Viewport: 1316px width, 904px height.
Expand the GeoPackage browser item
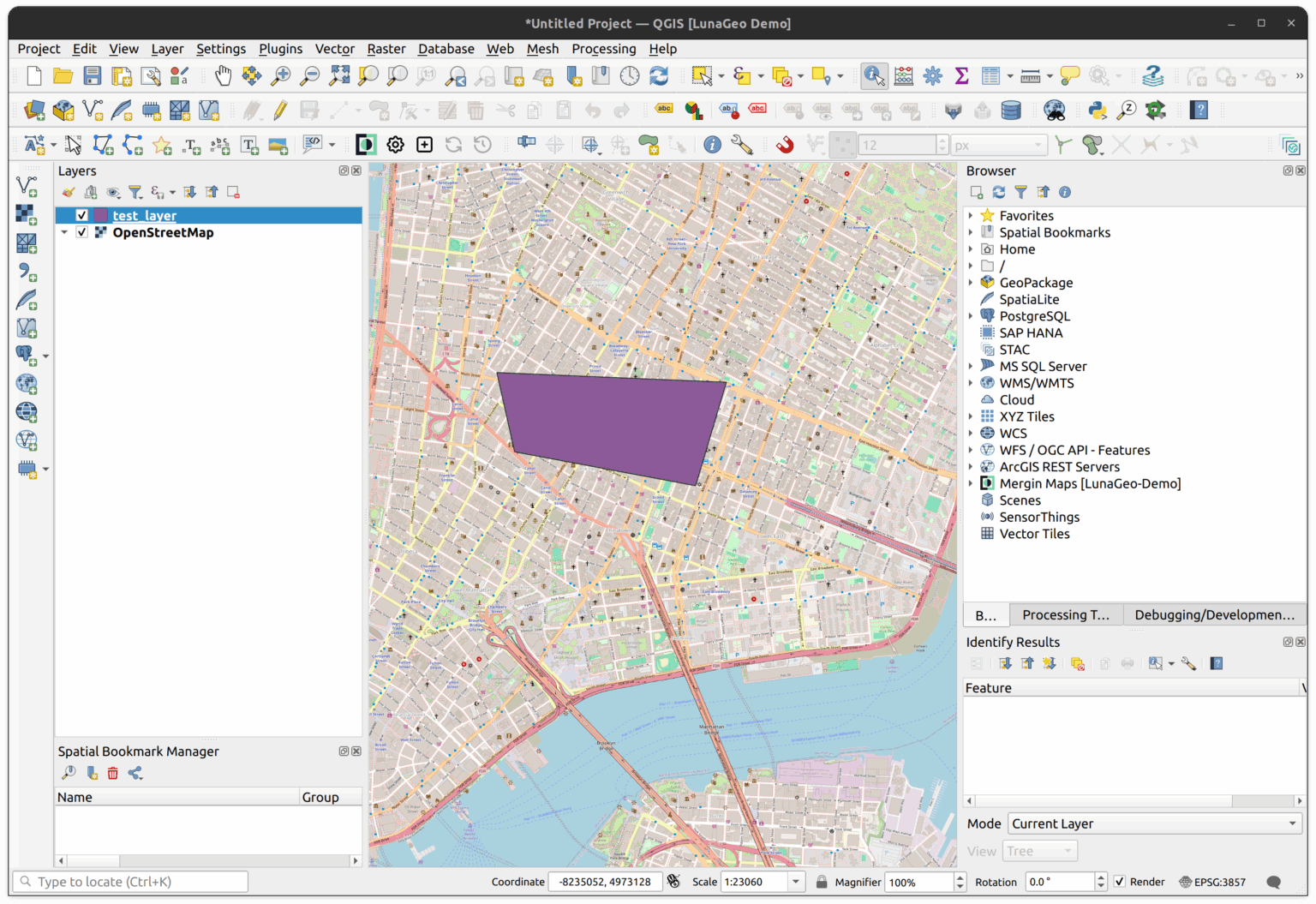coord(971,283)
